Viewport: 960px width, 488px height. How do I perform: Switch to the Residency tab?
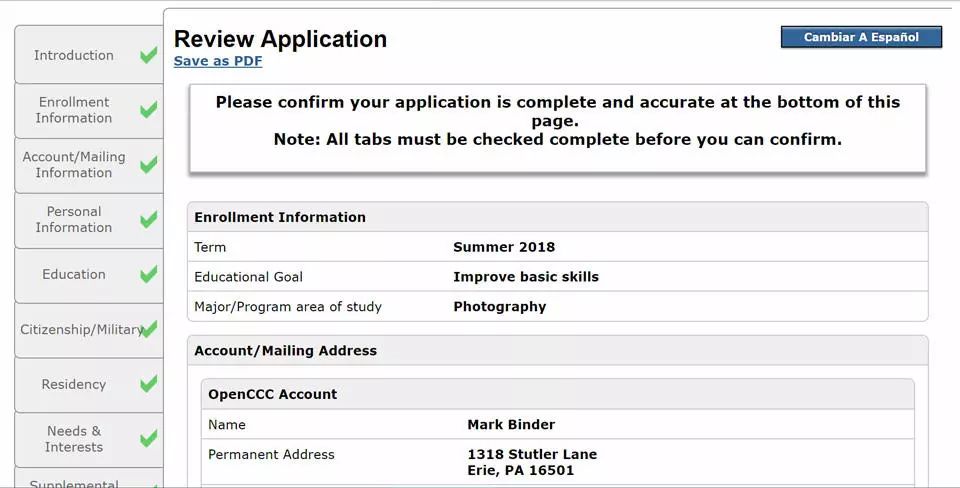89,385
